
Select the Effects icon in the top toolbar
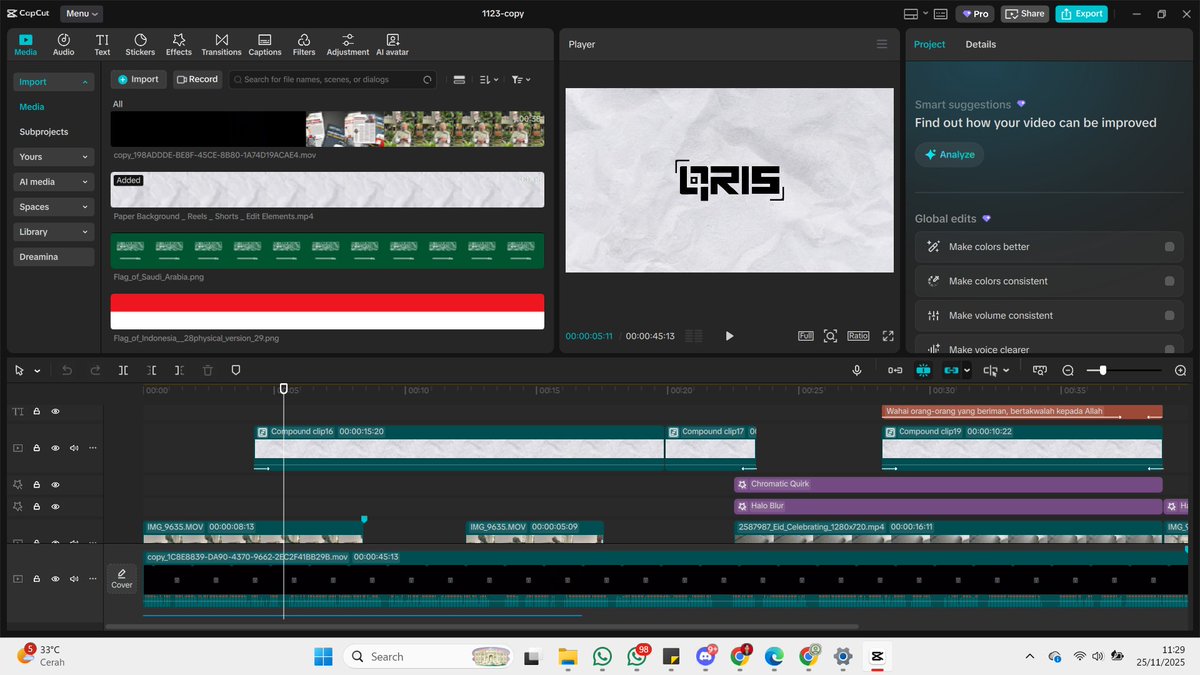pos(179,44)
